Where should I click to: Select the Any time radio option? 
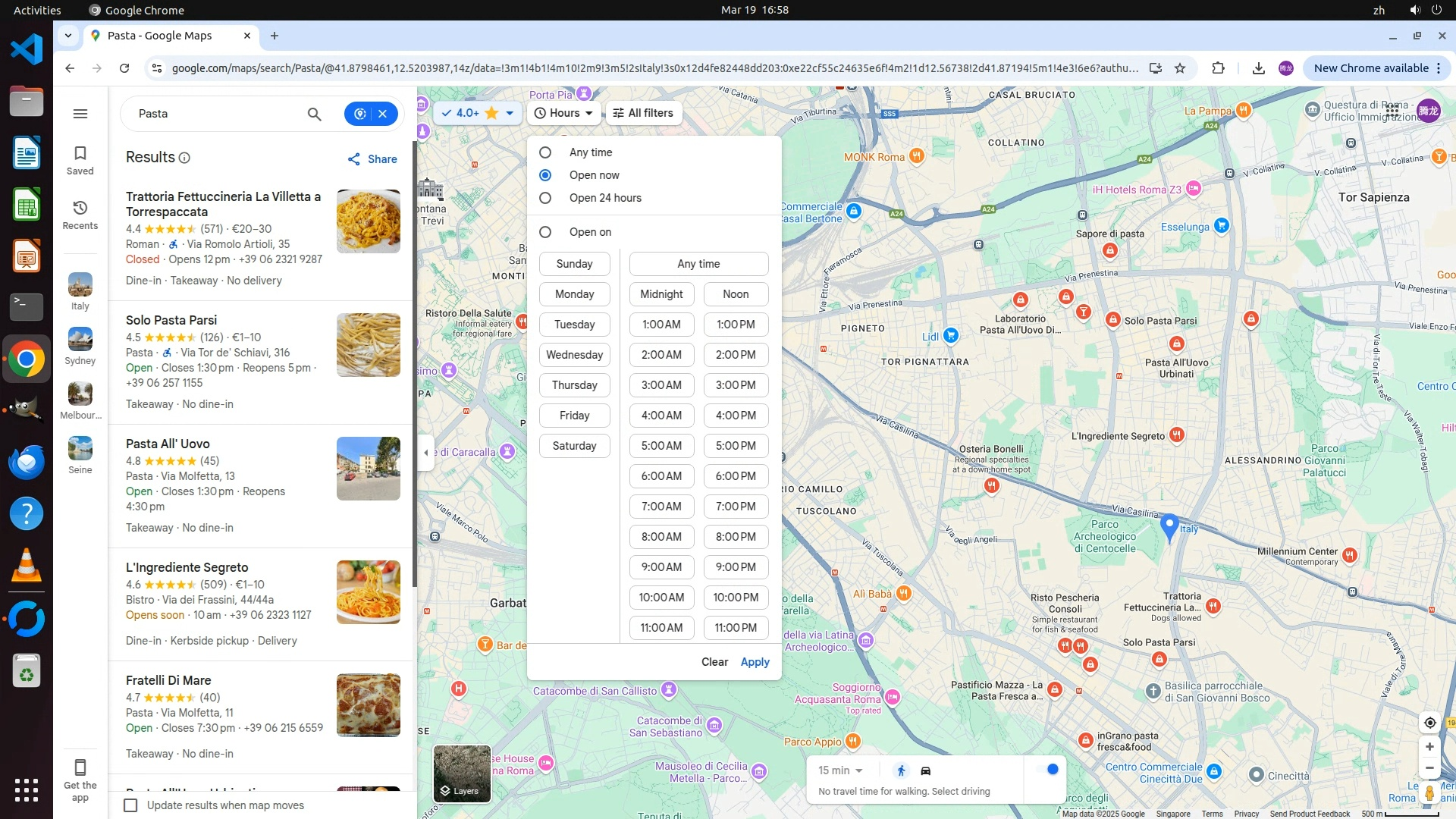(x=545, y=152)
